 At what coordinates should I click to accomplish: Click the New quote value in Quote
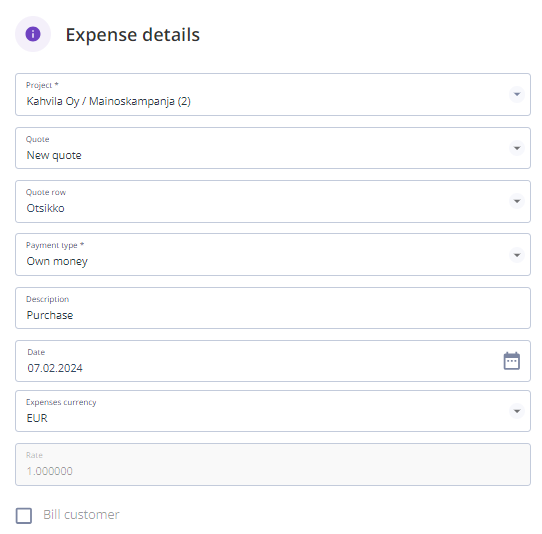54,156
